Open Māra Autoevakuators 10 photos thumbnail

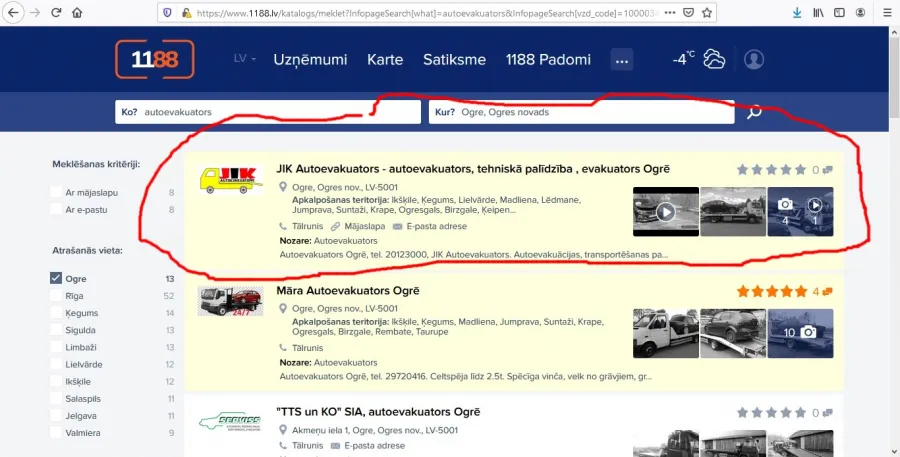point(801,333)
